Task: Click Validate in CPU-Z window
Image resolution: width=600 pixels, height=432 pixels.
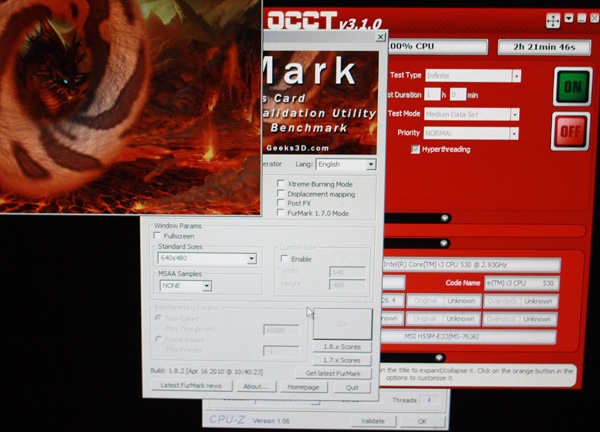Action: click(x=373, y=421)
